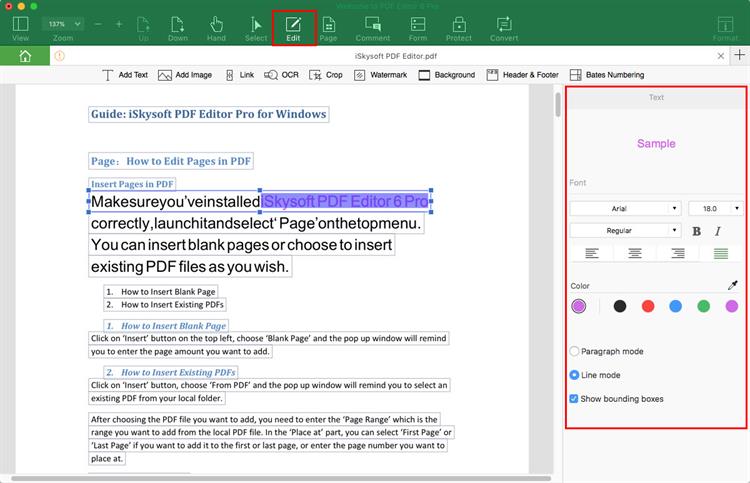750x483 pixels.
Task: Click the zoom out minus button
Action: 98,24
